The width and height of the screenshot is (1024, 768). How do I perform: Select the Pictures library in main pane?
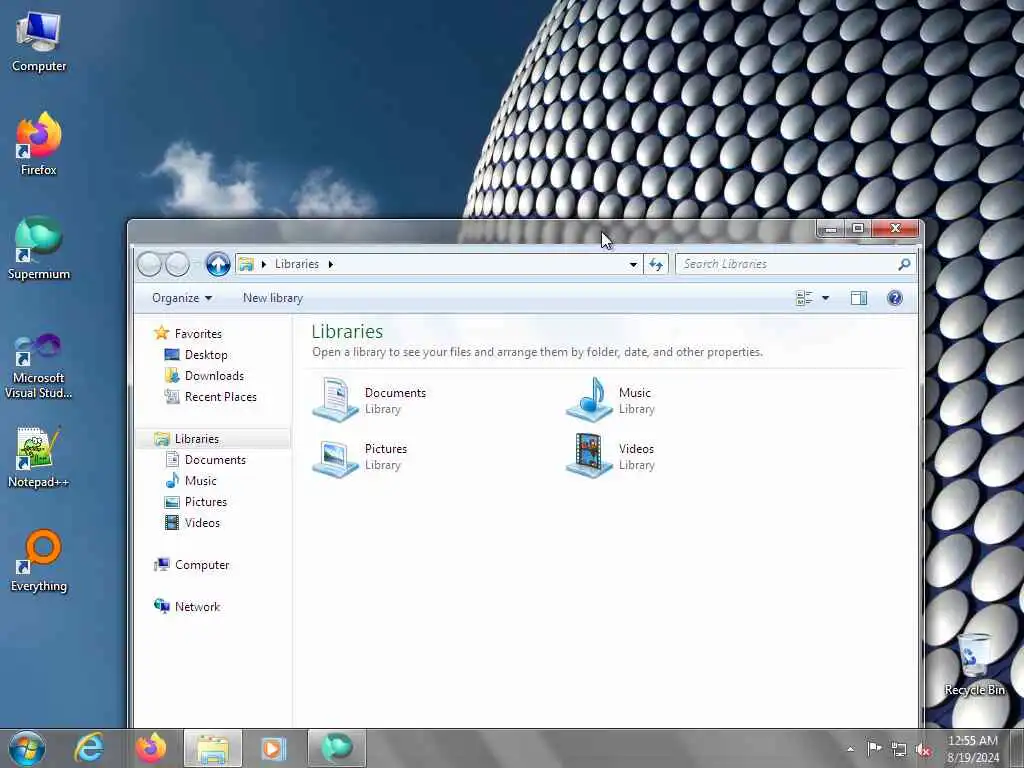[360, 456]
